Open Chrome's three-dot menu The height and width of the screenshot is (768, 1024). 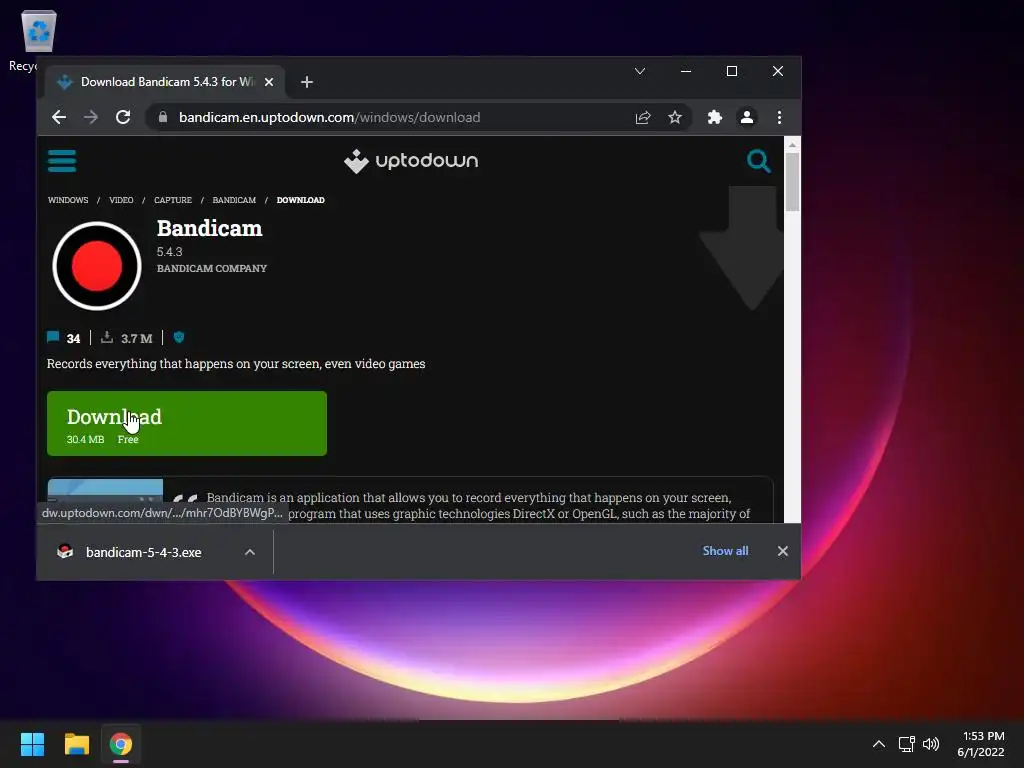click(x=779, y=118)
